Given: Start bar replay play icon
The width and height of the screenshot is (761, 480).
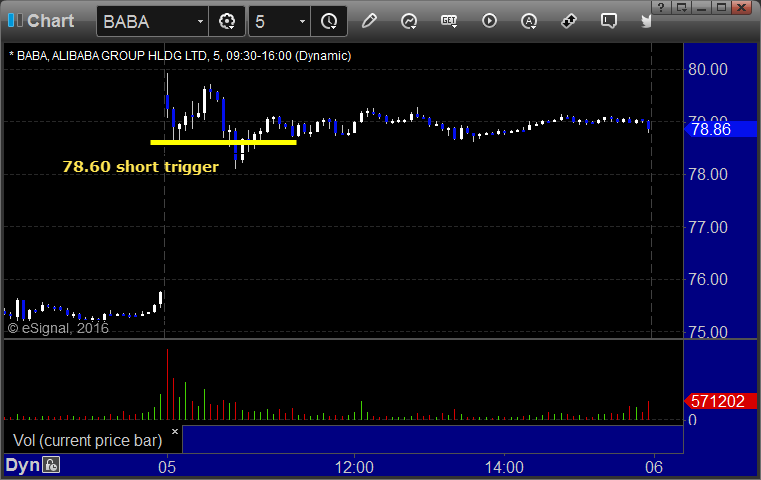Looking at the screenshot, I should 489,21.
